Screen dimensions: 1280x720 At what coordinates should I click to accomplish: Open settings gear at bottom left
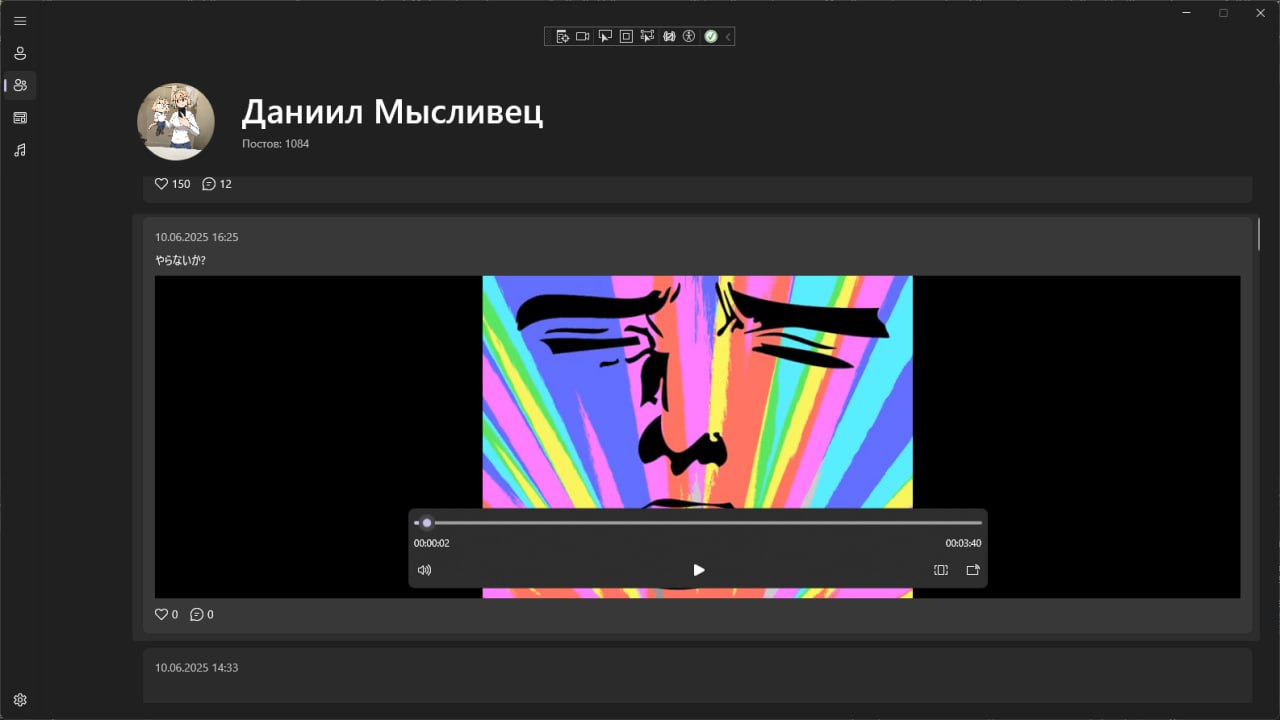20,700
